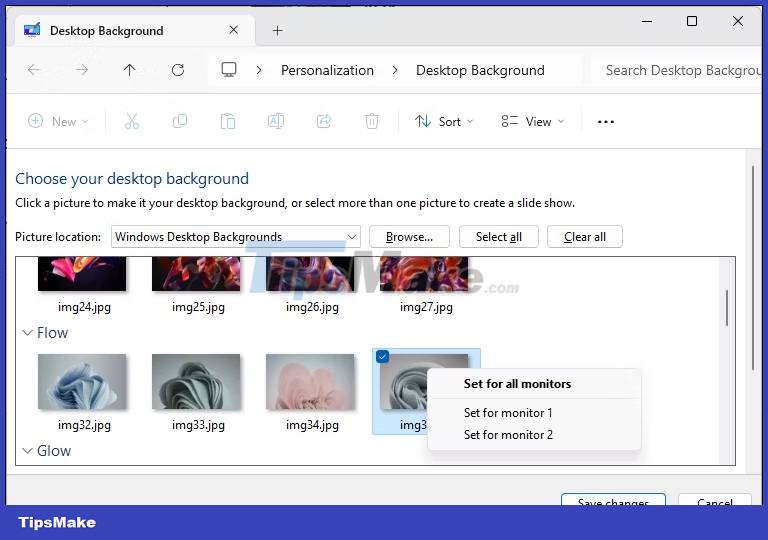Screen dimensions: 768x540
Task: Go back with the back arrow
Action: (x=34, y=70)
